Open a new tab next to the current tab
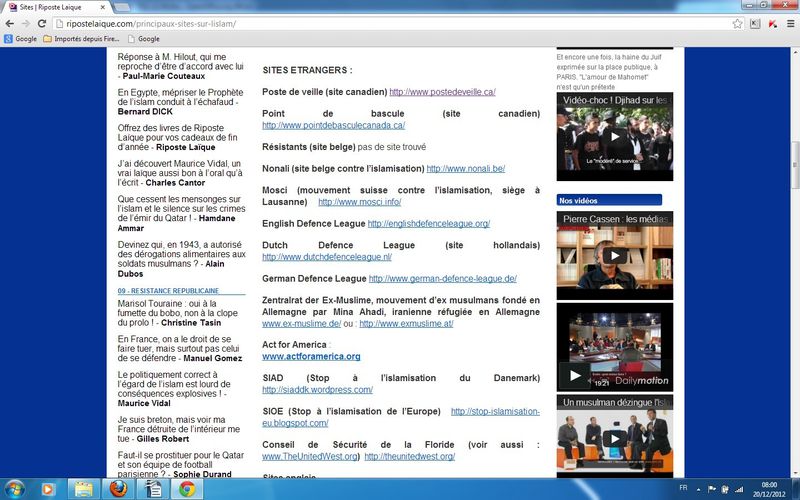Viewport: 800px width, 500px height. (121, 7)
